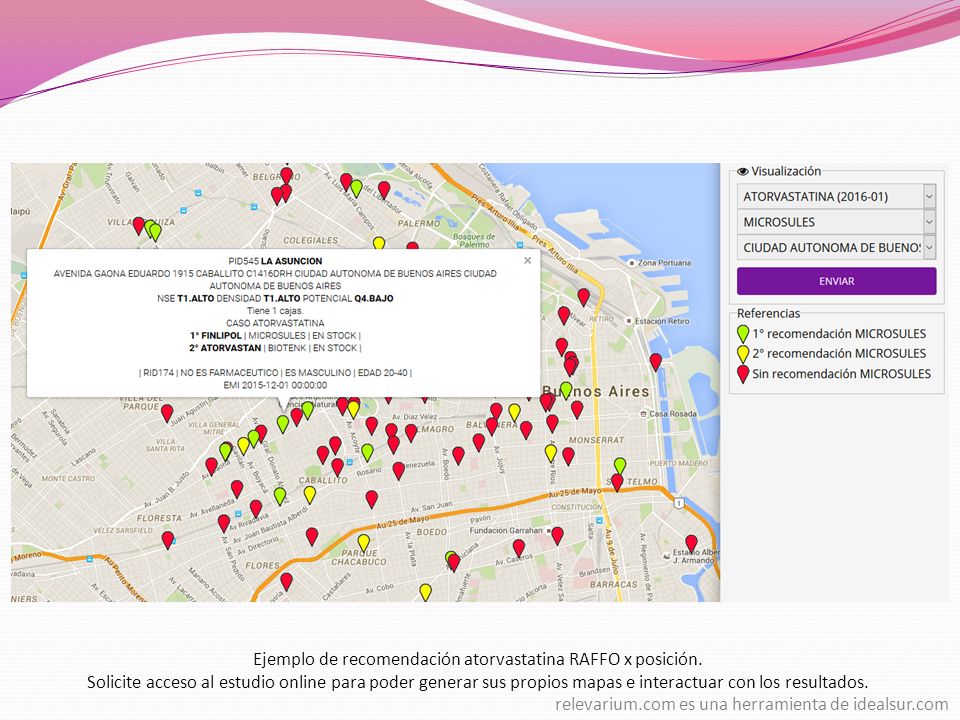The image size is (960, 720).
Task: Click the eye icon beside Visualización
Action: [743, 172]
